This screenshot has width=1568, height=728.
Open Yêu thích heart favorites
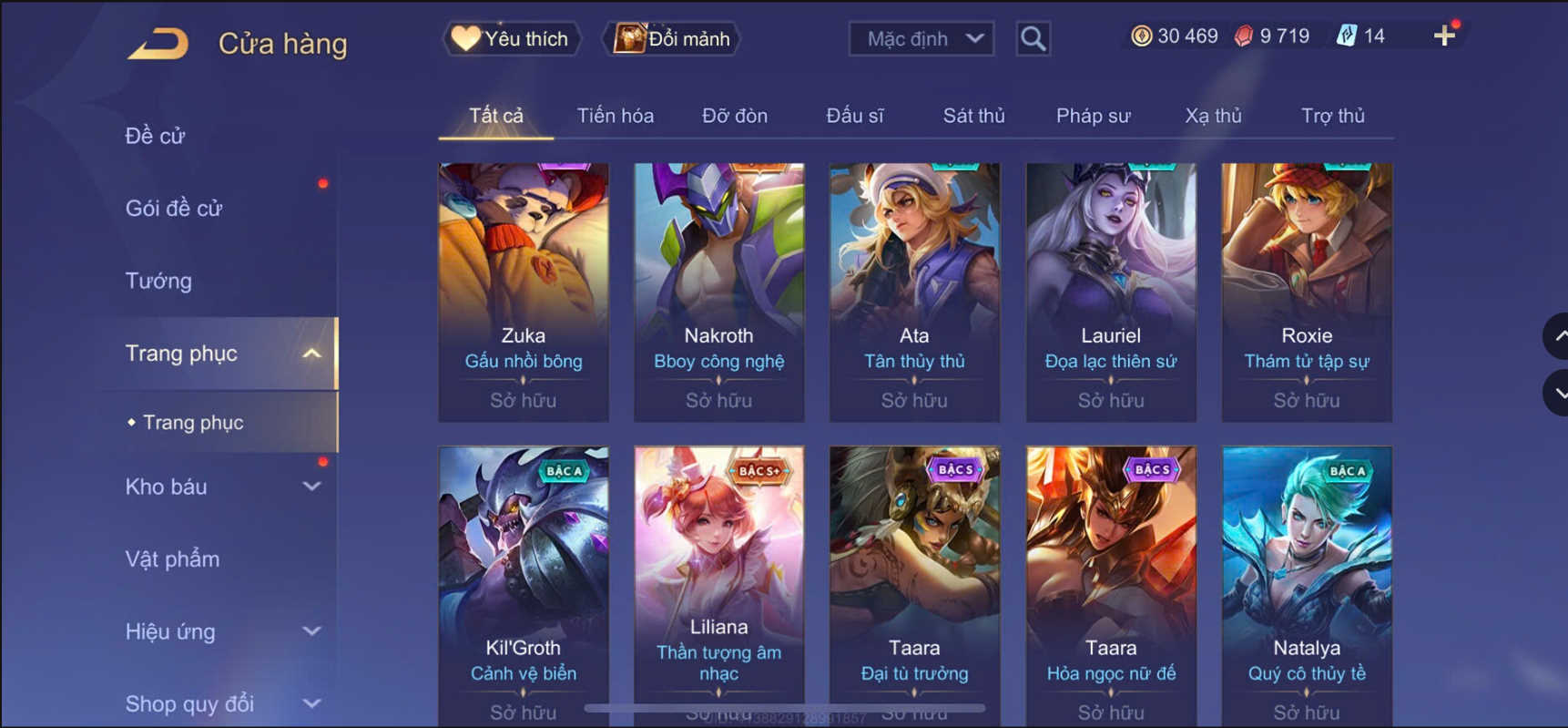tap(512, 39)
